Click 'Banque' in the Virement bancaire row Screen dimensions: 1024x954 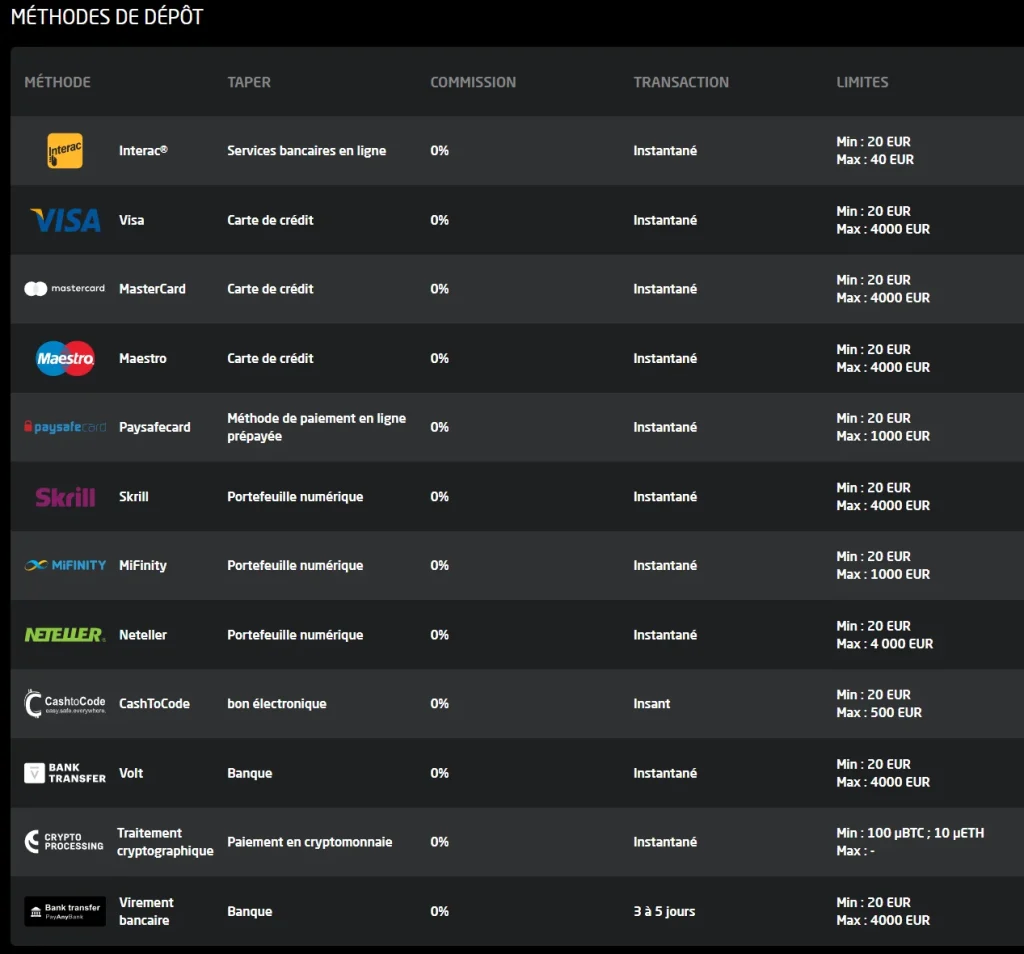pos(249,912)
